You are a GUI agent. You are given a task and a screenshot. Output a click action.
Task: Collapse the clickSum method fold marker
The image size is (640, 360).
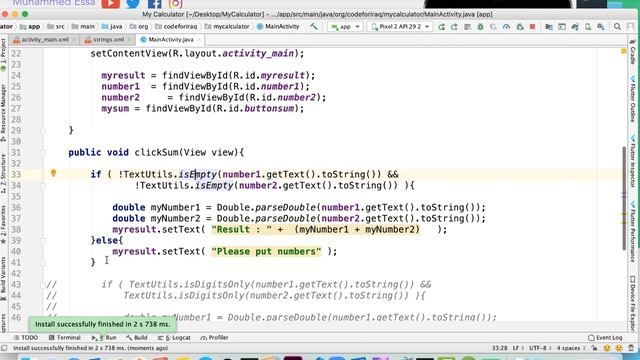[43, 153]
